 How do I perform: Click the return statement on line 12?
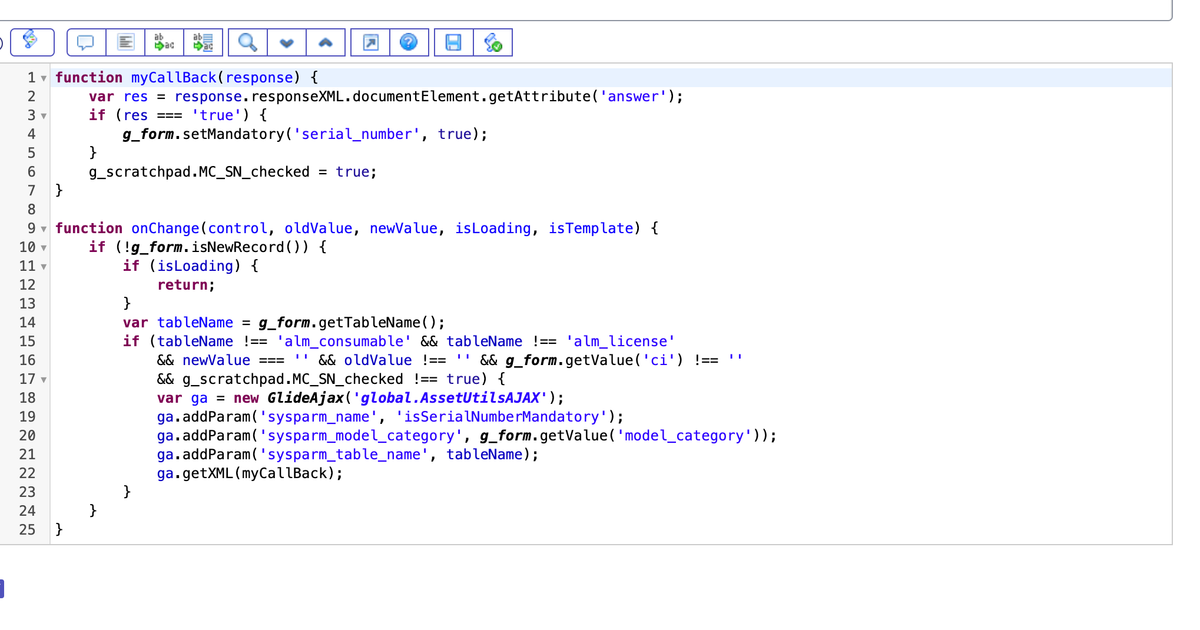[x=186, y=285]
